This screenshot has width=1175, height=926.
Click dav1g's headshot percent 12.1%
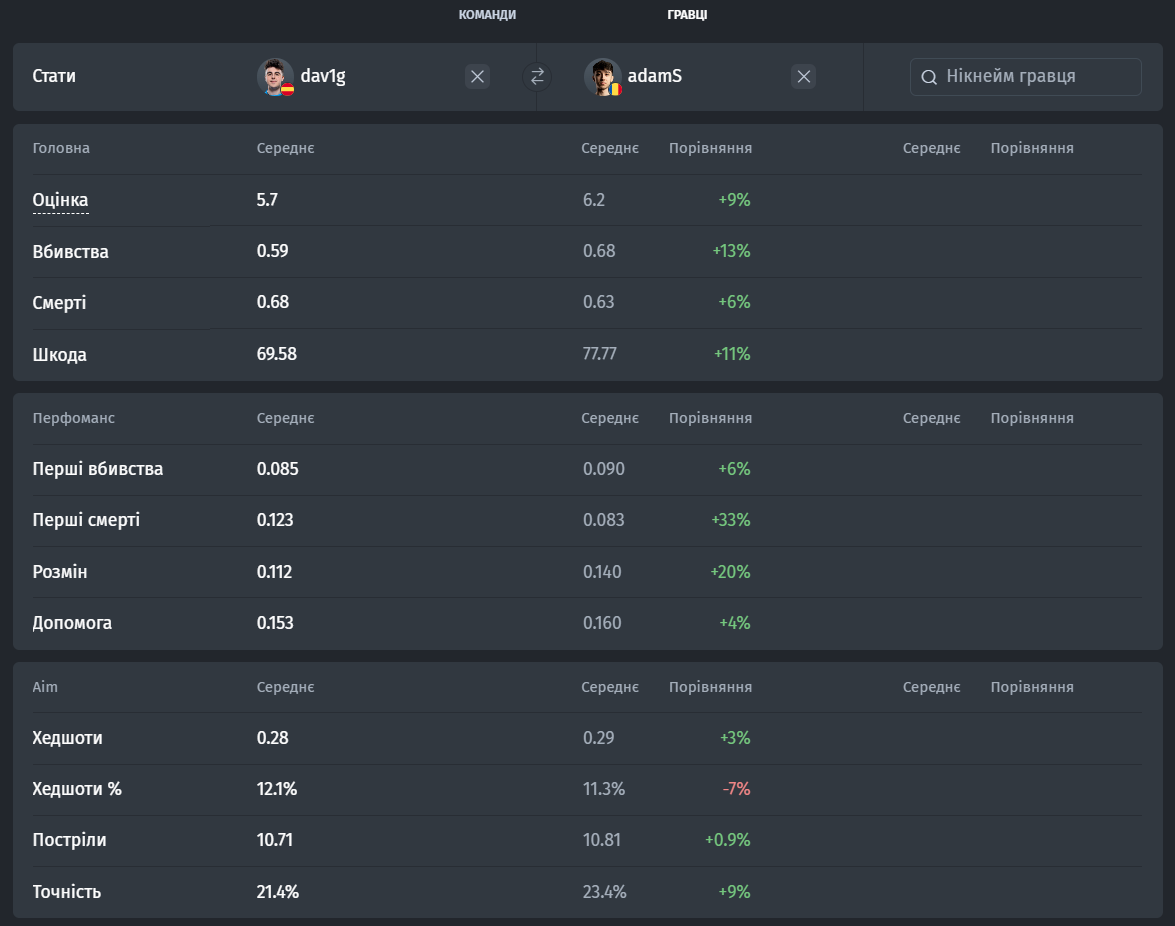(x=277, y=789)
